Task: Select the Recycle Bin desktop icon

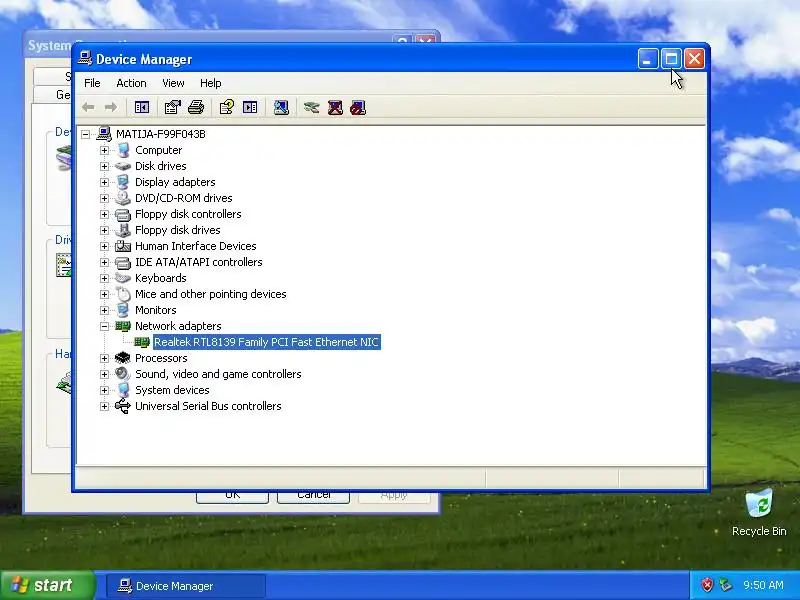Action: pos(759,513)
